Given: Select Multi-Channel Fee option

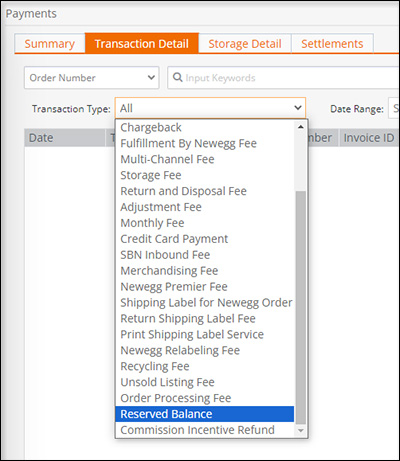Looking at the screenshot, I should coord(205,159).
